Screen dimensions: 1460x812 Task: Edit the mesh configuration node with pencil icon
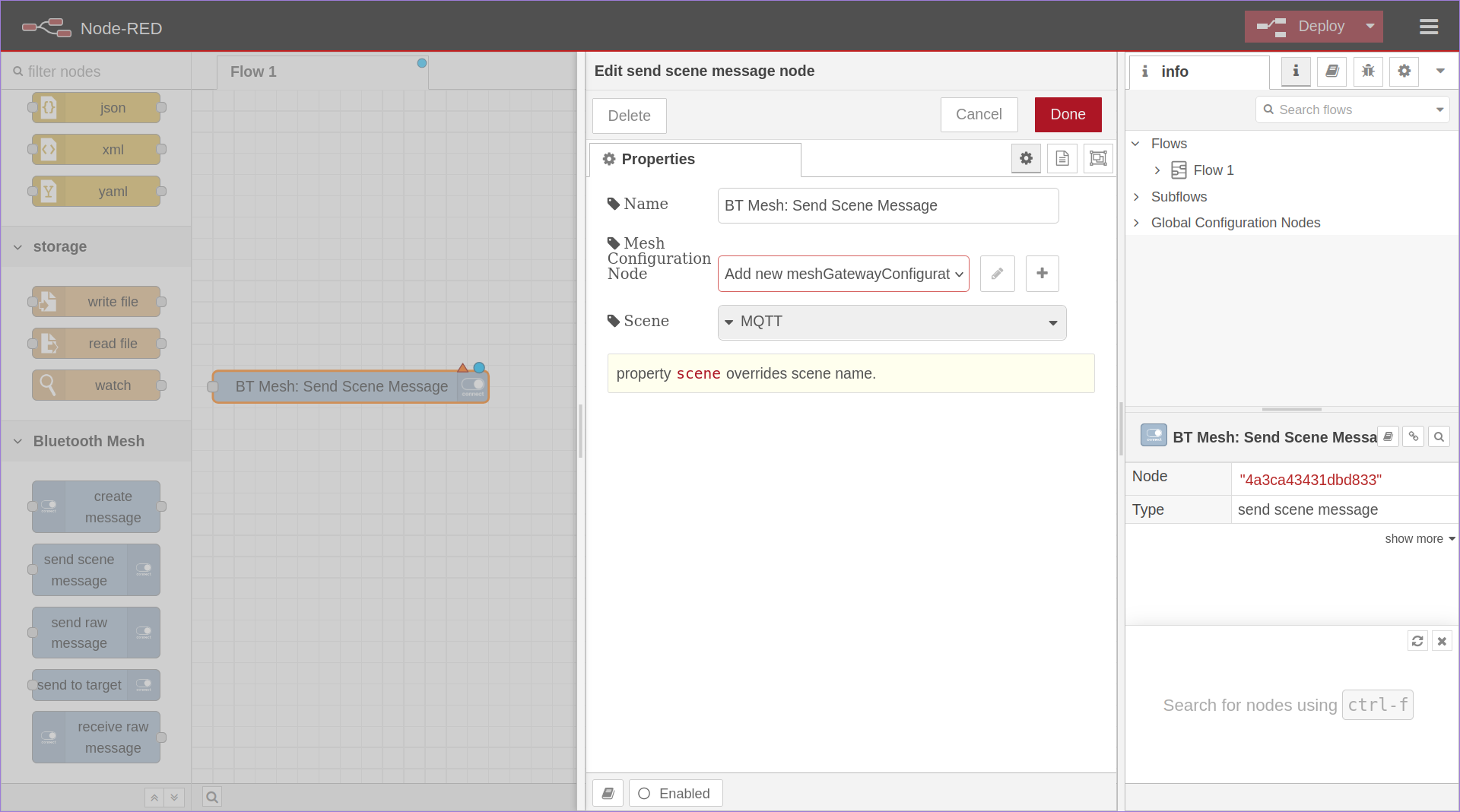coord(997,274)
